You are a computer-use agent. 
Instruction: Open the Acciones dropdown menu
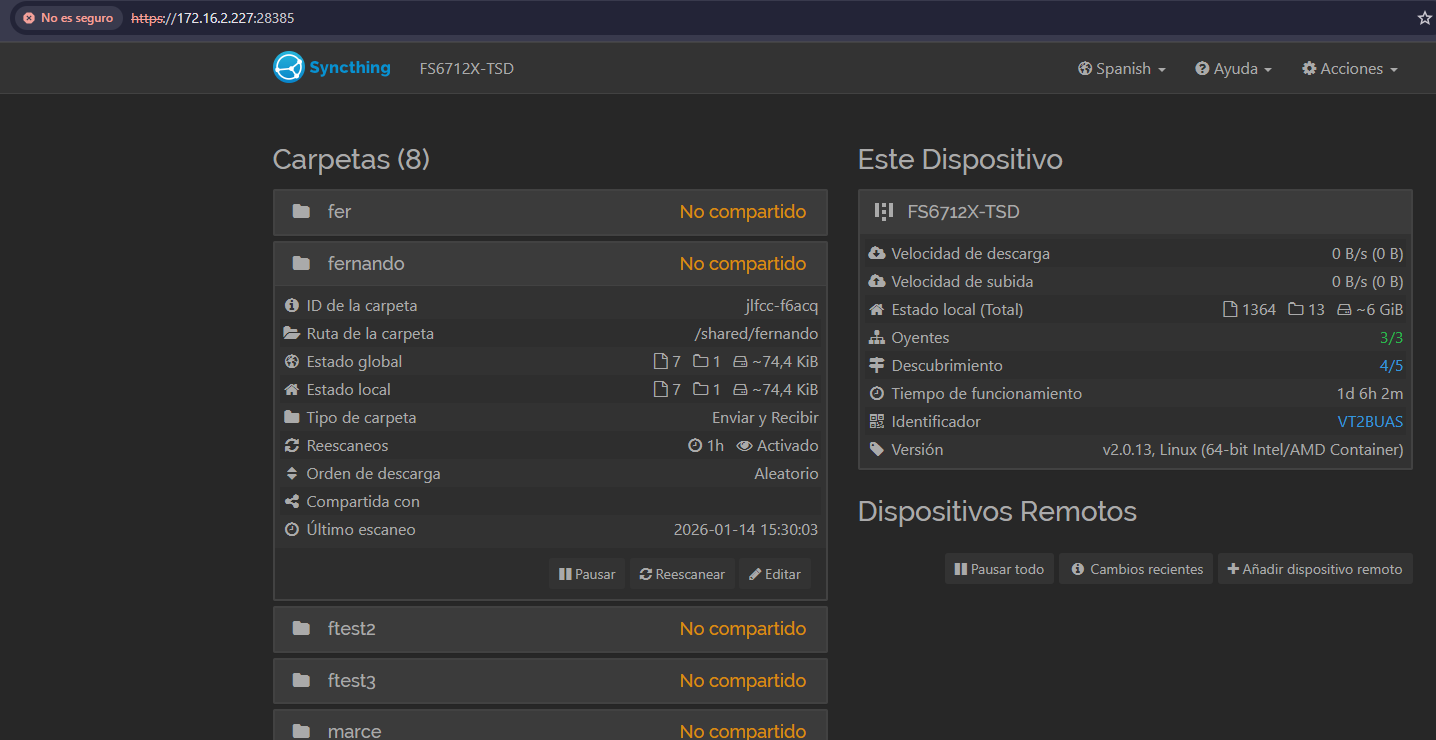coord(1349,69)
